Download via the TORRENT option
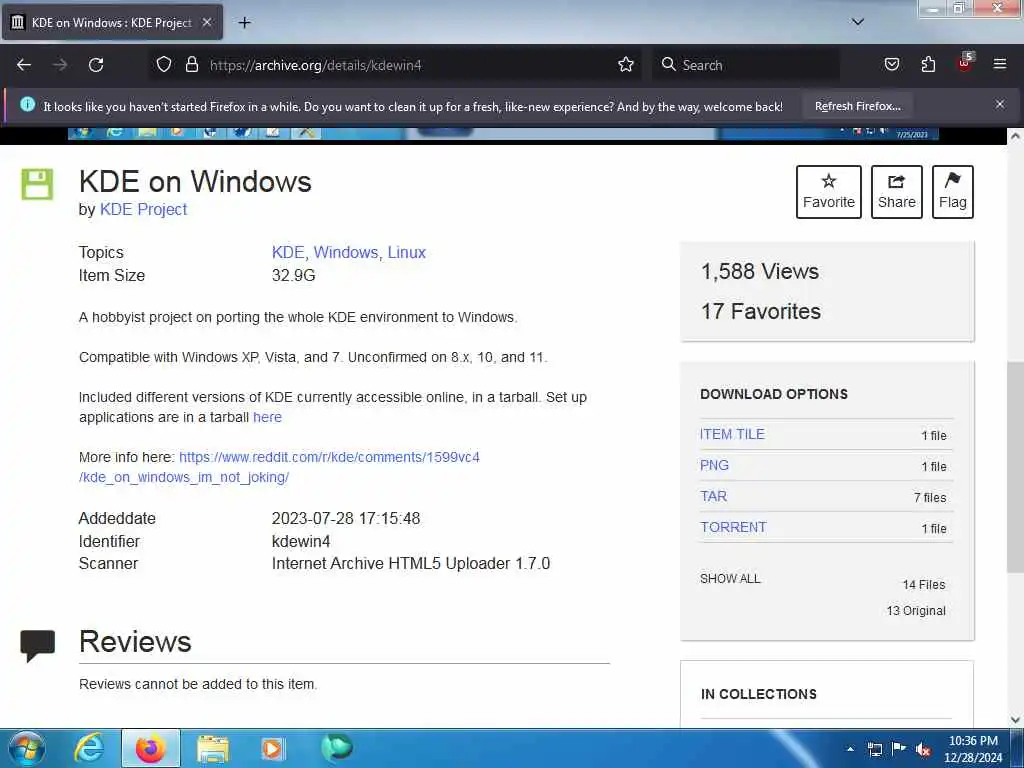This screenshot has width=1024, height=768. coord(733,528)
